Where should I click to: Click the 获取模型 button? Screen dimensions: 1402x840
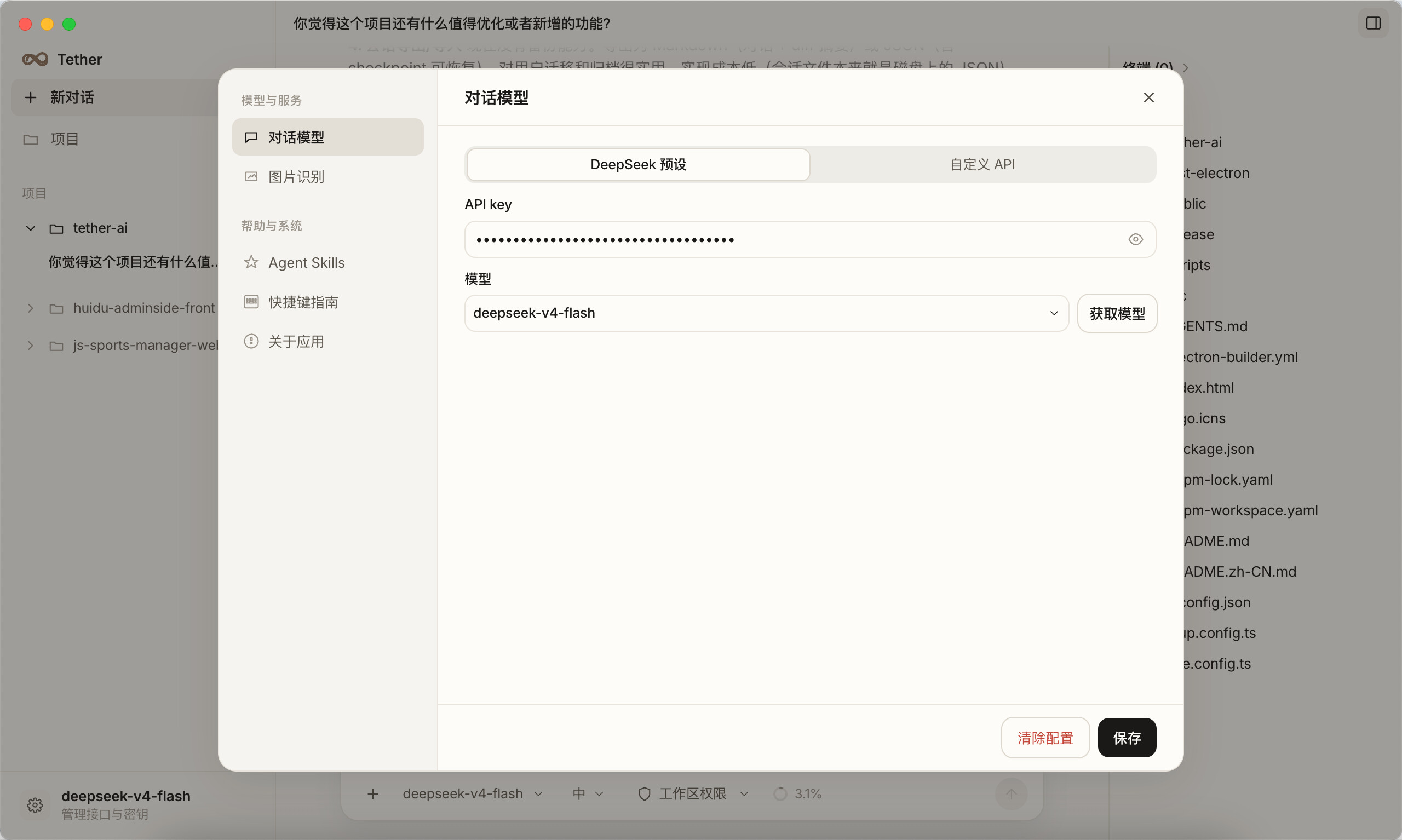click(1117, 313)
